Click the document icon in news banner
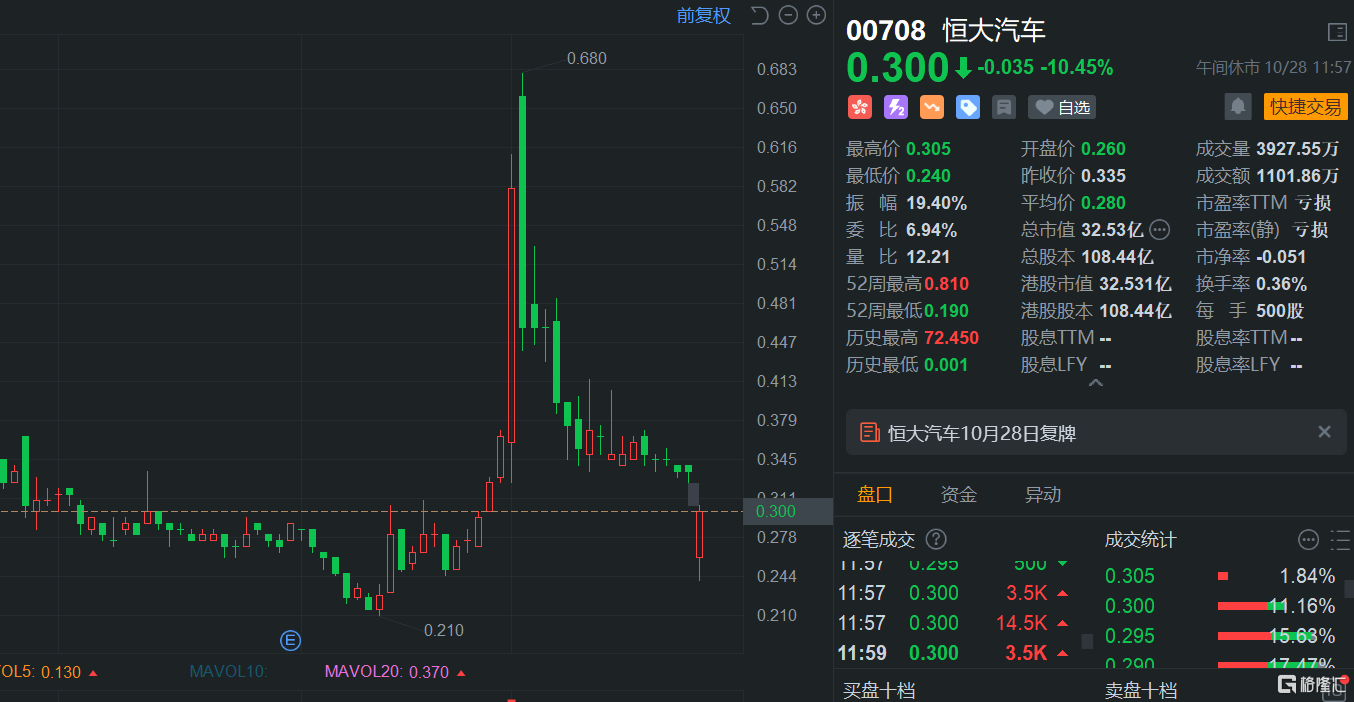Image resolution: width=1354 pixels, height=702 pixels. (x=869, y=433)
